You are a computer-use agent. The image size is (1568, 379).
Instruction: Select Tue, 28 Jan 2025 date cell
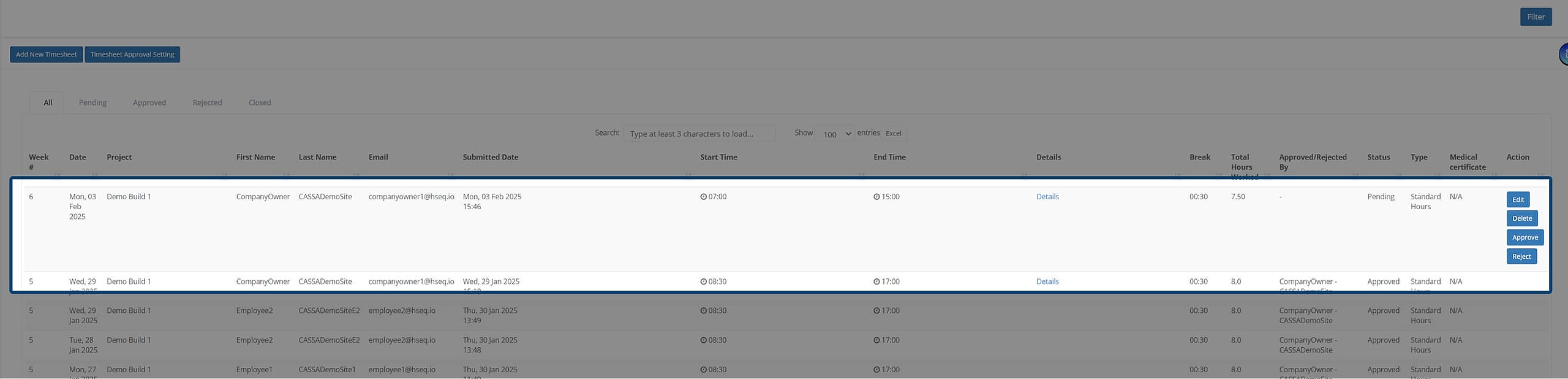point(83,345)
